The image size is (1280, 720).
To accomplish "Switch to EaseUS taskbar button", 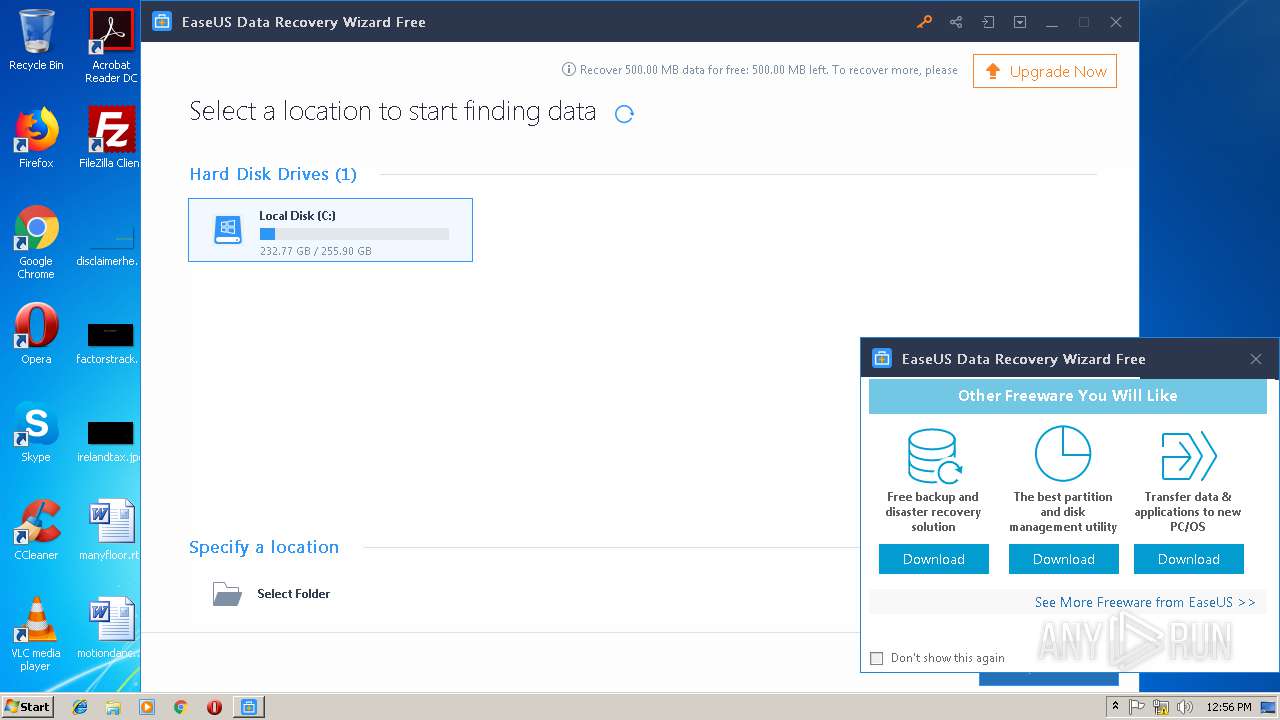I will [249, 707].
